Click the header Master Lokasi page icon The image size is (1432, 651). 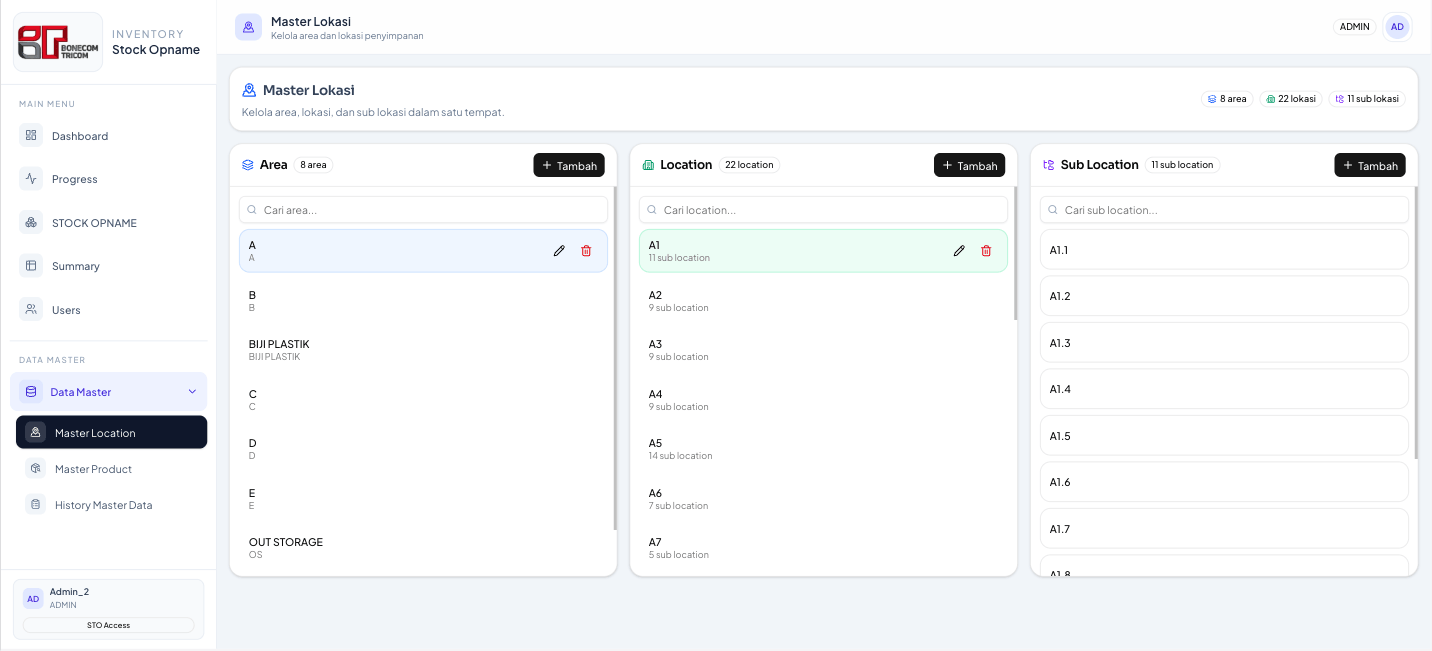tap(249, 27)
